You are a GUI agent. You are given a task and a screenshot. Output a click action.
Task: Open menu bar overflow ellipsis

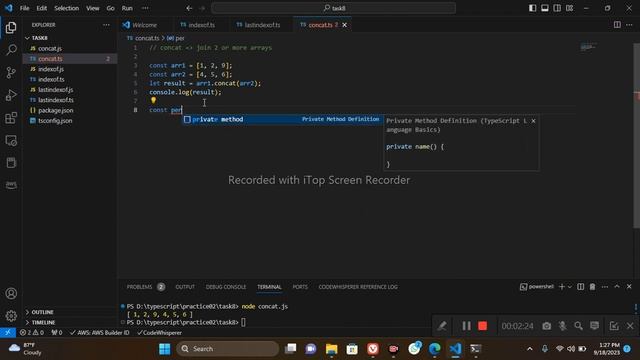pos(145,8)
